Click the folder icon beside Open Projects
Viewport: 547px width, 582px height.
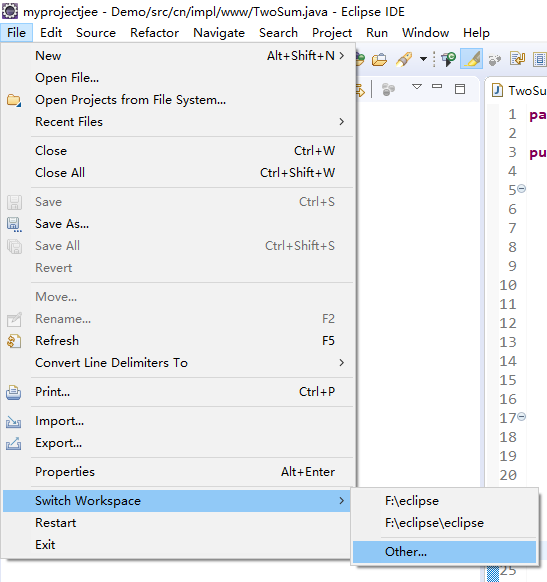(x=14, y=100)
